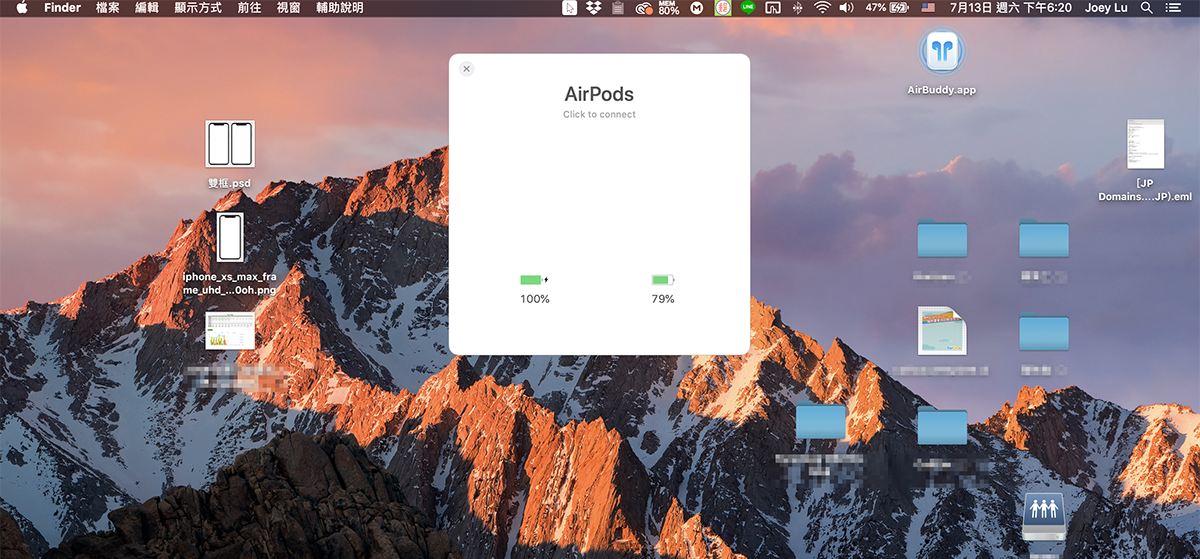
Task: Click the green-bordered Chinese character menu bar icon
Action: click(723, 8)
